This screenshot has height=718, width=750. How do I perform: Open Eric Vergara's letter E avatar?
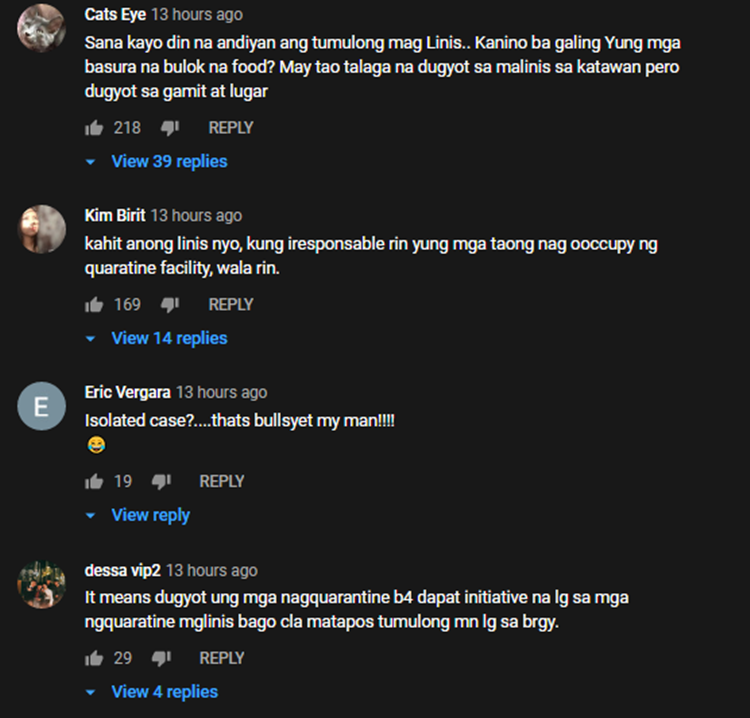point(42,406)
